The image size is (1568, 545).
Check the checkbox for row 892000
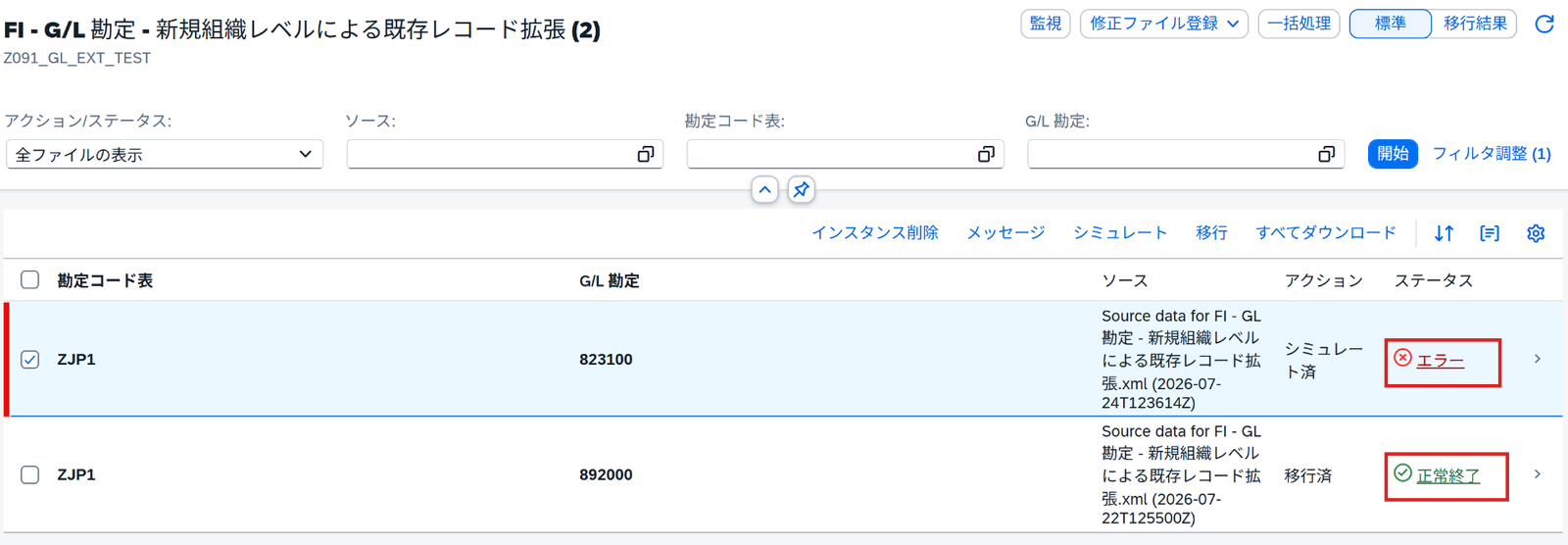click(30, 474)
